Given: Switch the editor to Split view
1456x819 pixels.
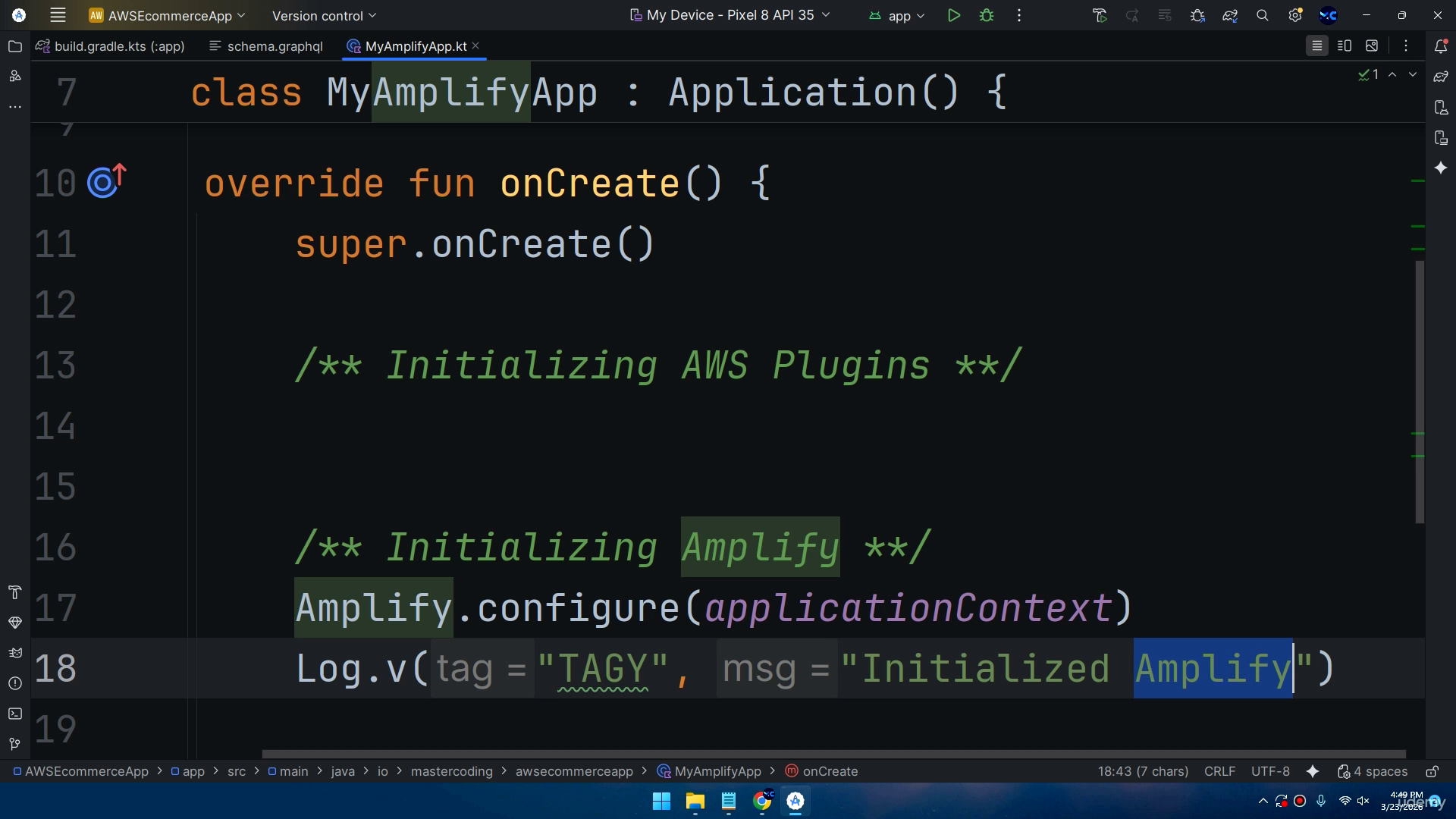Looking at the screenshot, I should click(1345, 46).
